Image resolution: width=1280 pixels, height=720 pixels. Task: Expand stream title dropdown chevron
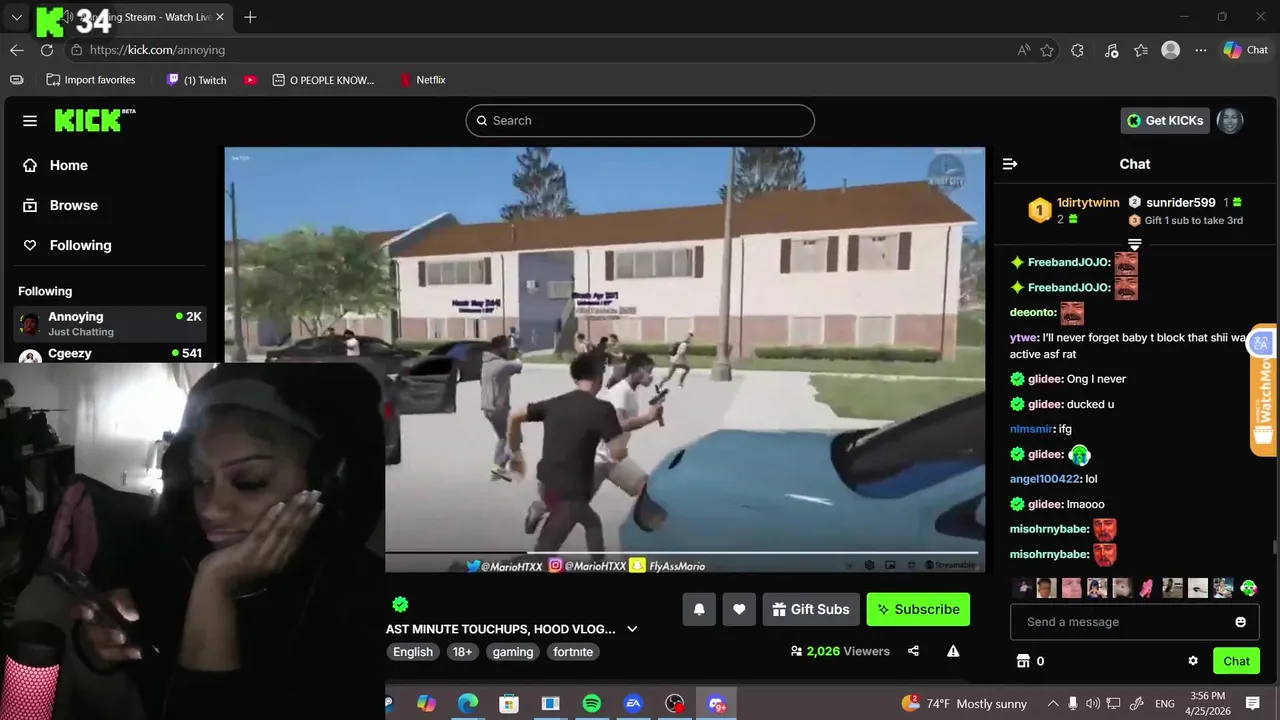[x=632, y=629]
